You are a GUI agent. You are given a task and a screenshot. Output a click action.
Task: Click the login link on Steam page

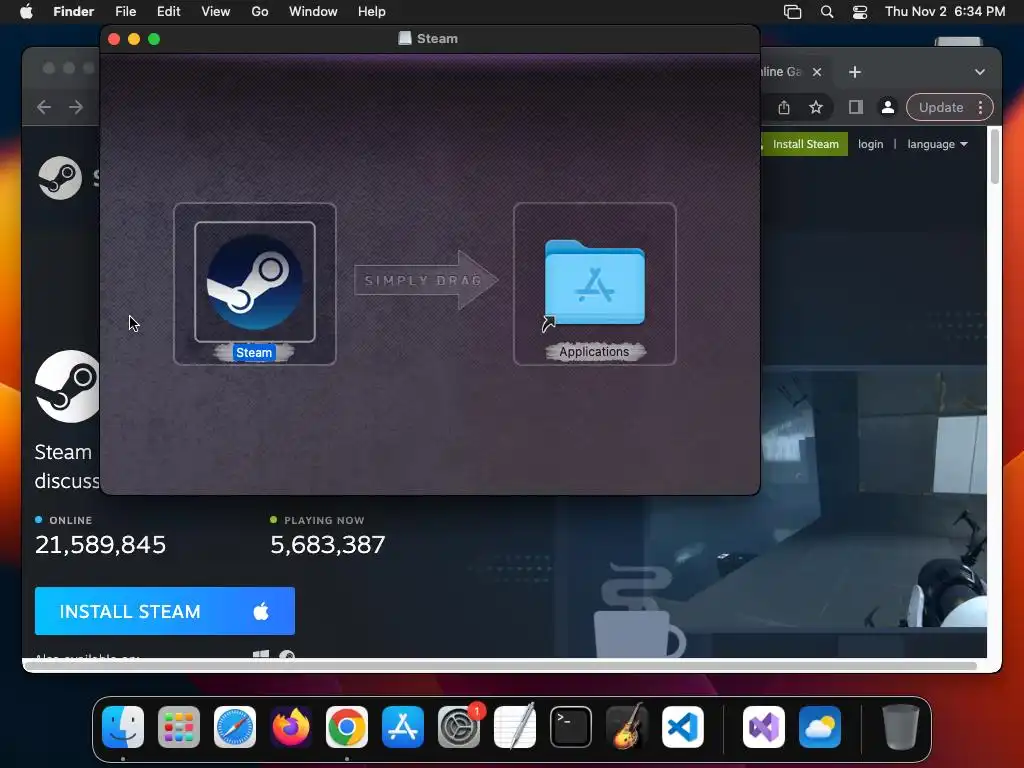871,144
